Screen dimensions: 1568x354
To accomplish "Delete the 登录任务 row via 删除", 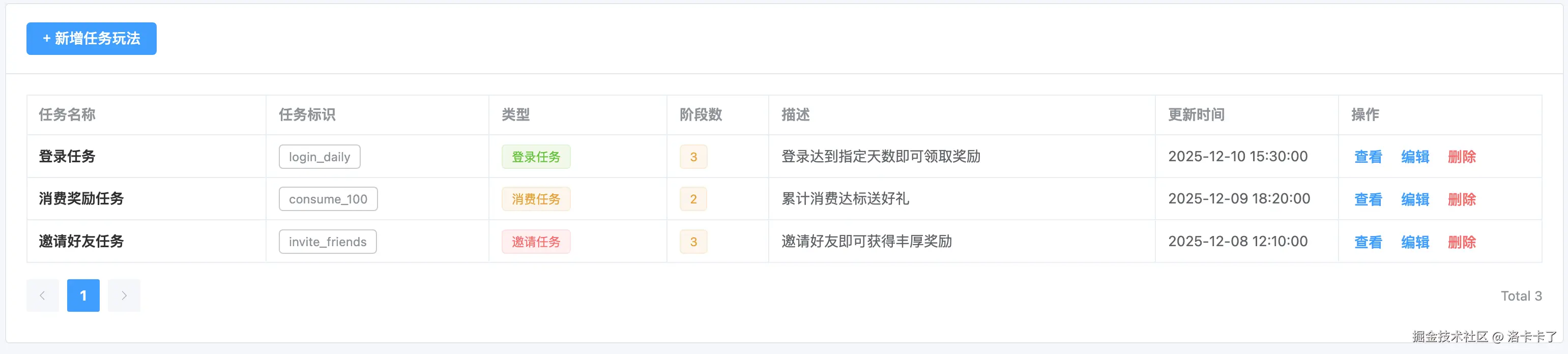I will [1462, 157].
